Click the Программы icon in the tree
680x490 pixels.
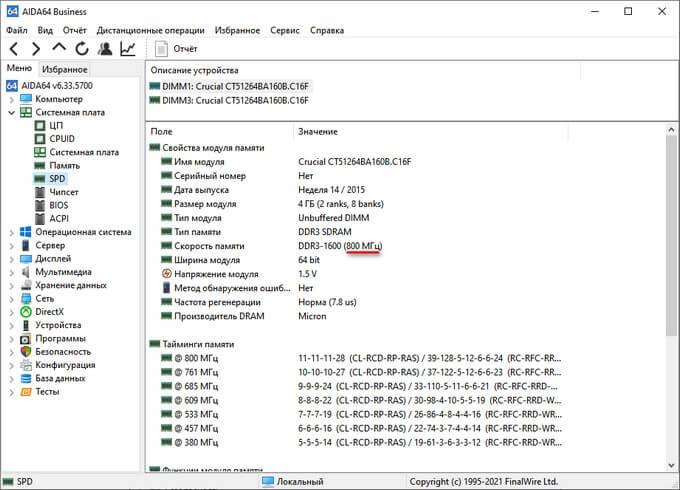coord(26,339)
